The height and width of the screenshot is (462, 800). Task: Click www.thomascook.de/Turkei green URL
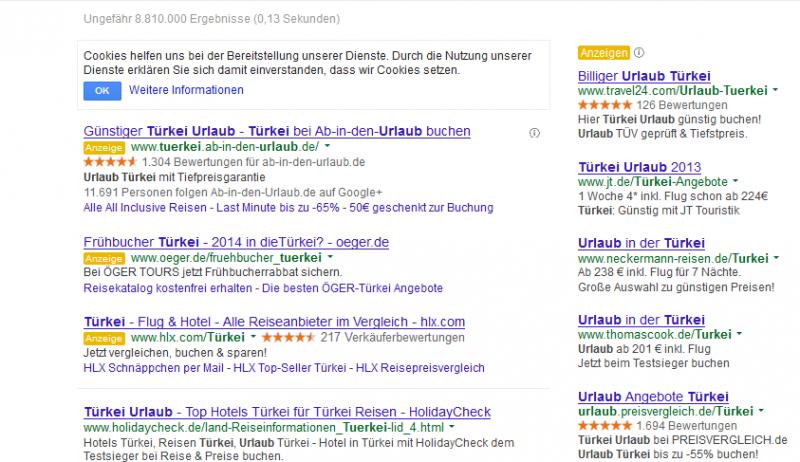pyautogui.click(x=655, y=335)
